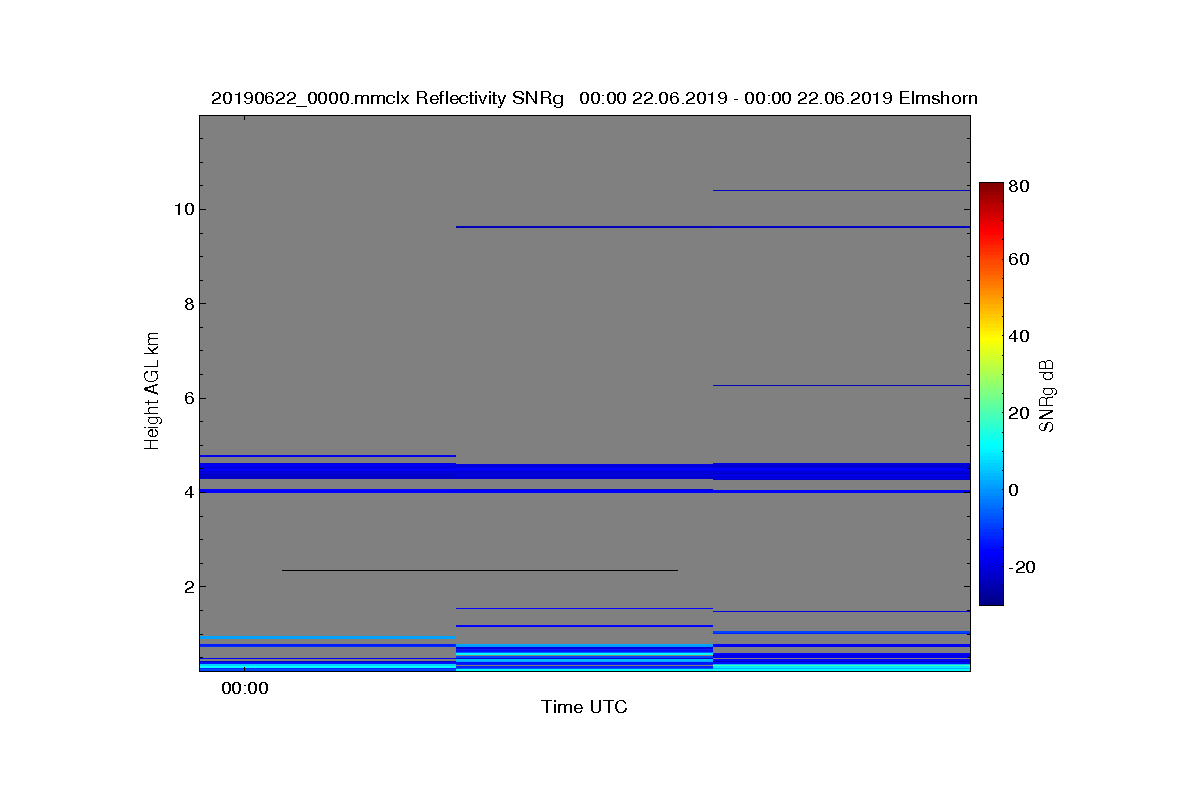Click colorbar tick label 40
The height and width of the screenshot is (800, 1200).
pyautogui.click(x=1019, y=336)
